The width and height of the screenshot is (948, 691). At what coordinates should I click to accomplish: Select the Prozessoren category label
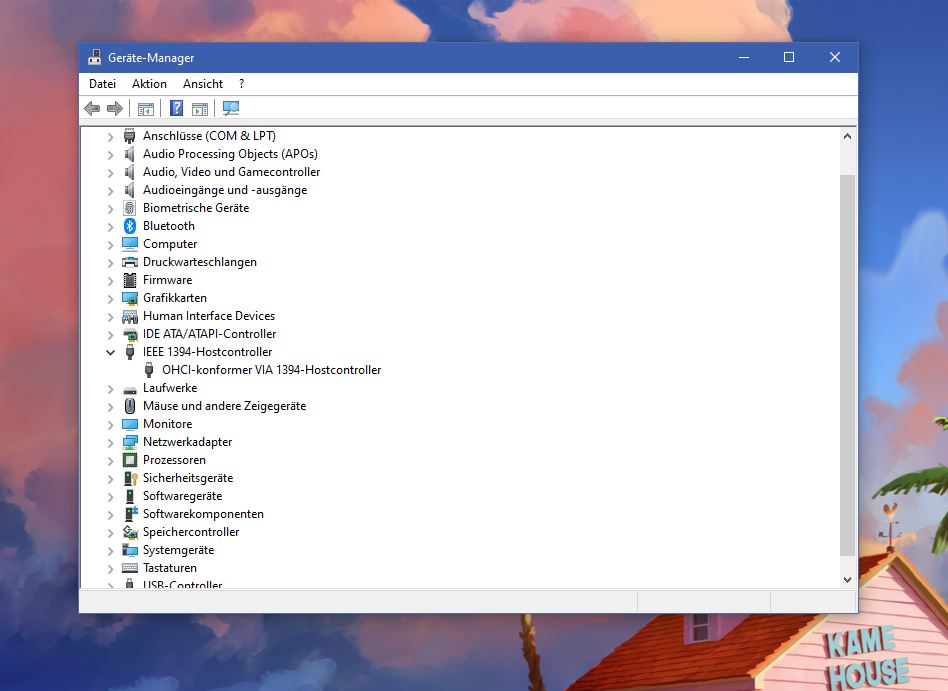click(x=174, y=460)
